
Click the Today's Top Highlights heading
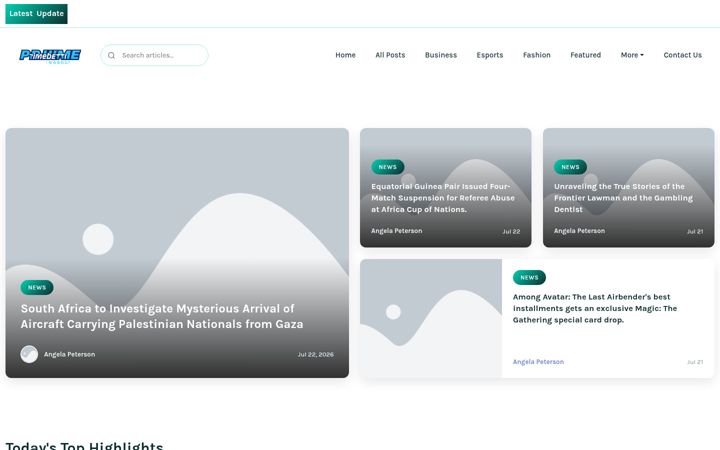pos(84,445)
